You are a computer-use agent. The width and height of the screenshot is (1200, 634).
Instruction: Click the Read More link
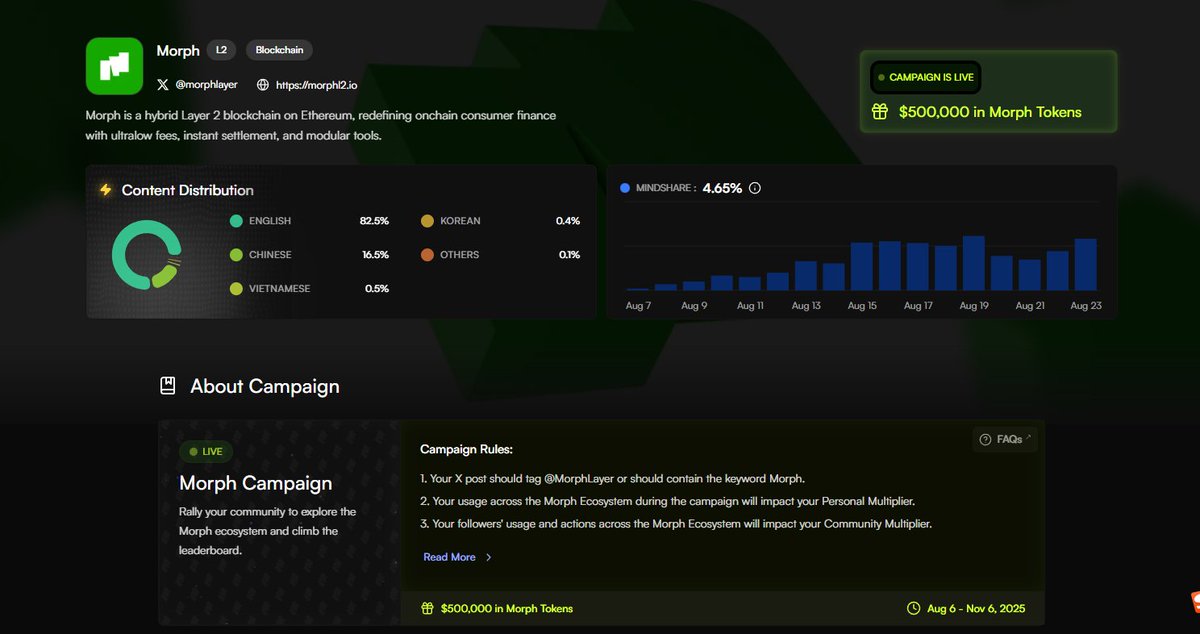click(449, 557)
